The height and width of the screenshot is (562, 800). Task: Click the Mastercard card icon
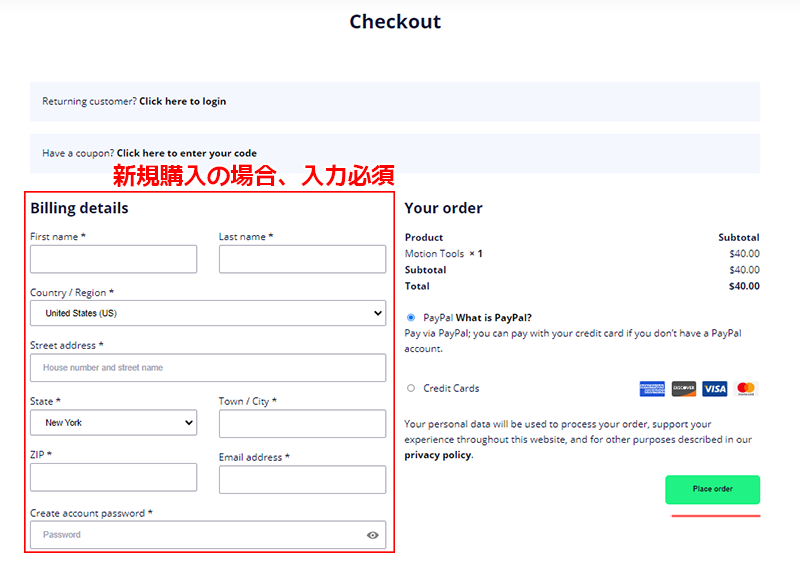[x=746, y=389]
